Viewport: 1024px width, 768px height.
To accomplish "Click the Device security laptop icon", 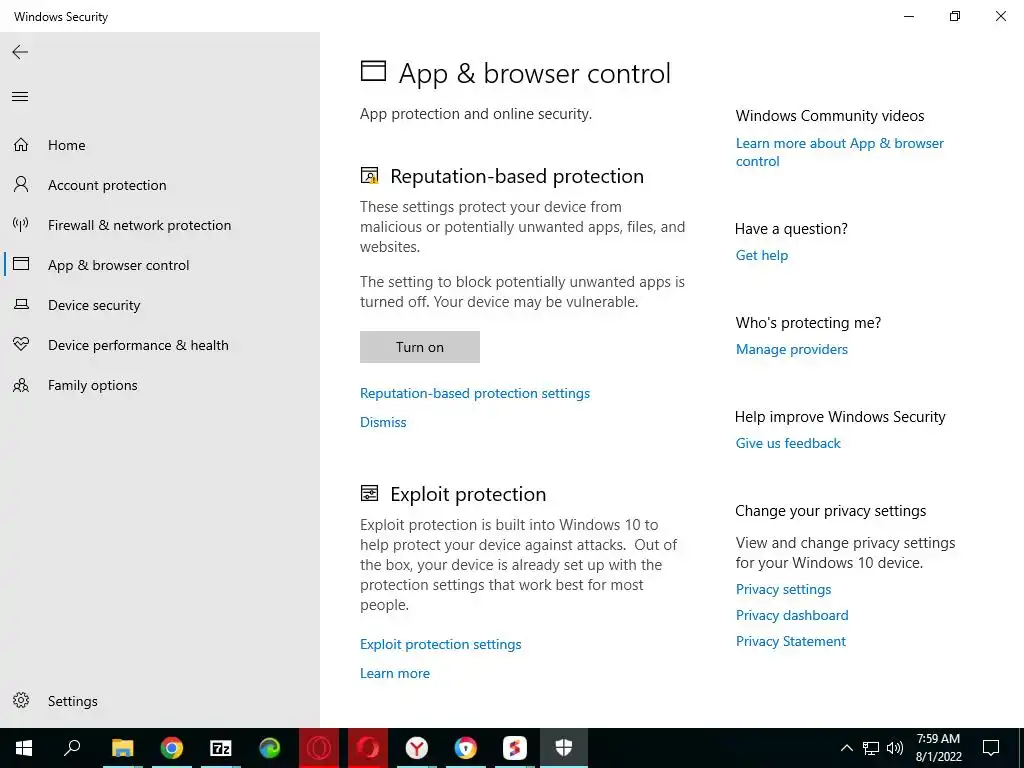I will pyautogui.click(x=21, y=304).
